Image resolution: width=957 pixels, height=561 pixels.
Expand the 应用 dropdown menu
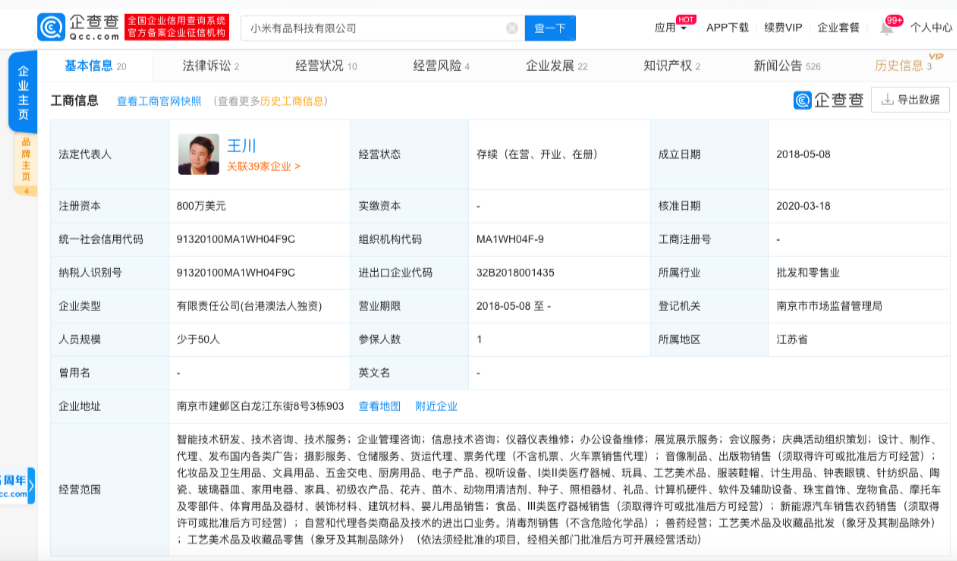670,27
